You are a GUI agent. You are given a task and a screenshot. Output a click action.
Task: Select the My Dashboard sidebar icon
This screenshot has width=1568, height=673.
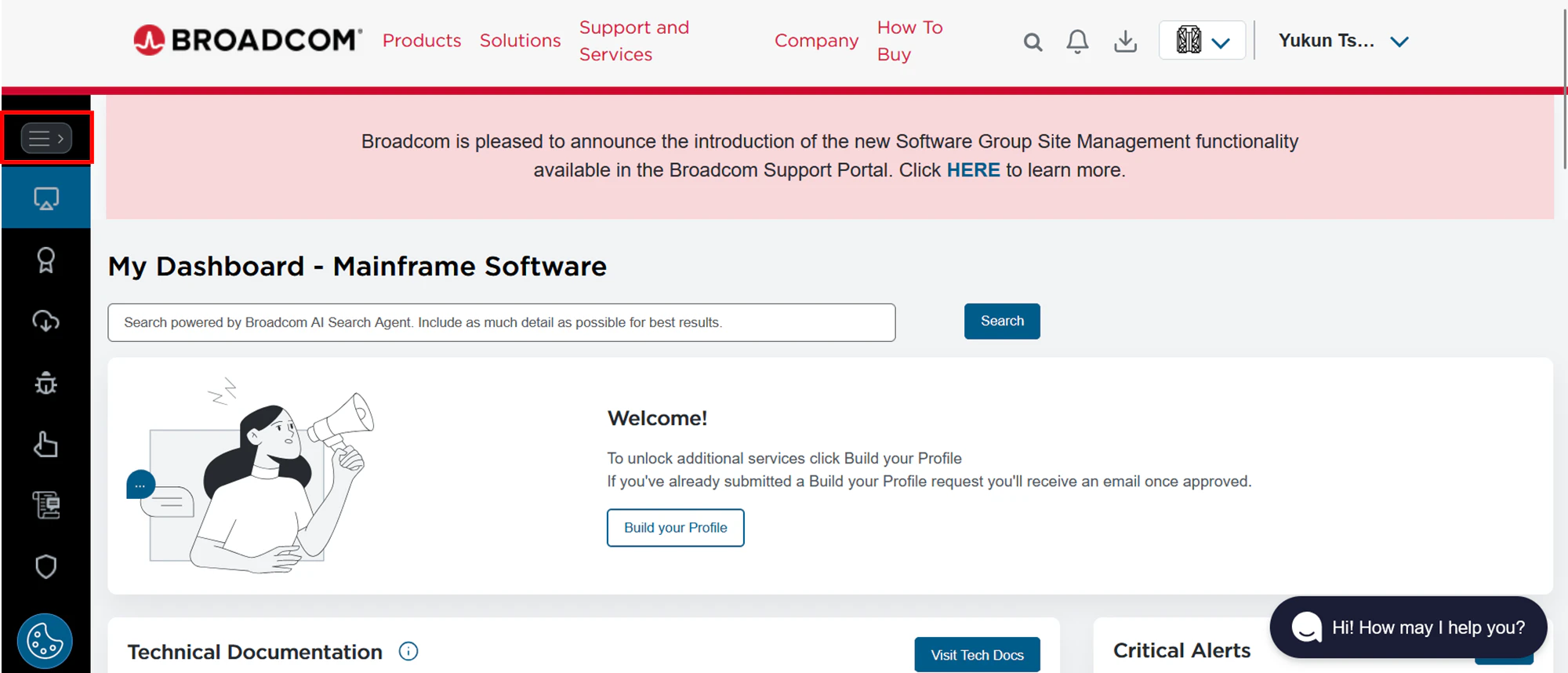point(46,198)
